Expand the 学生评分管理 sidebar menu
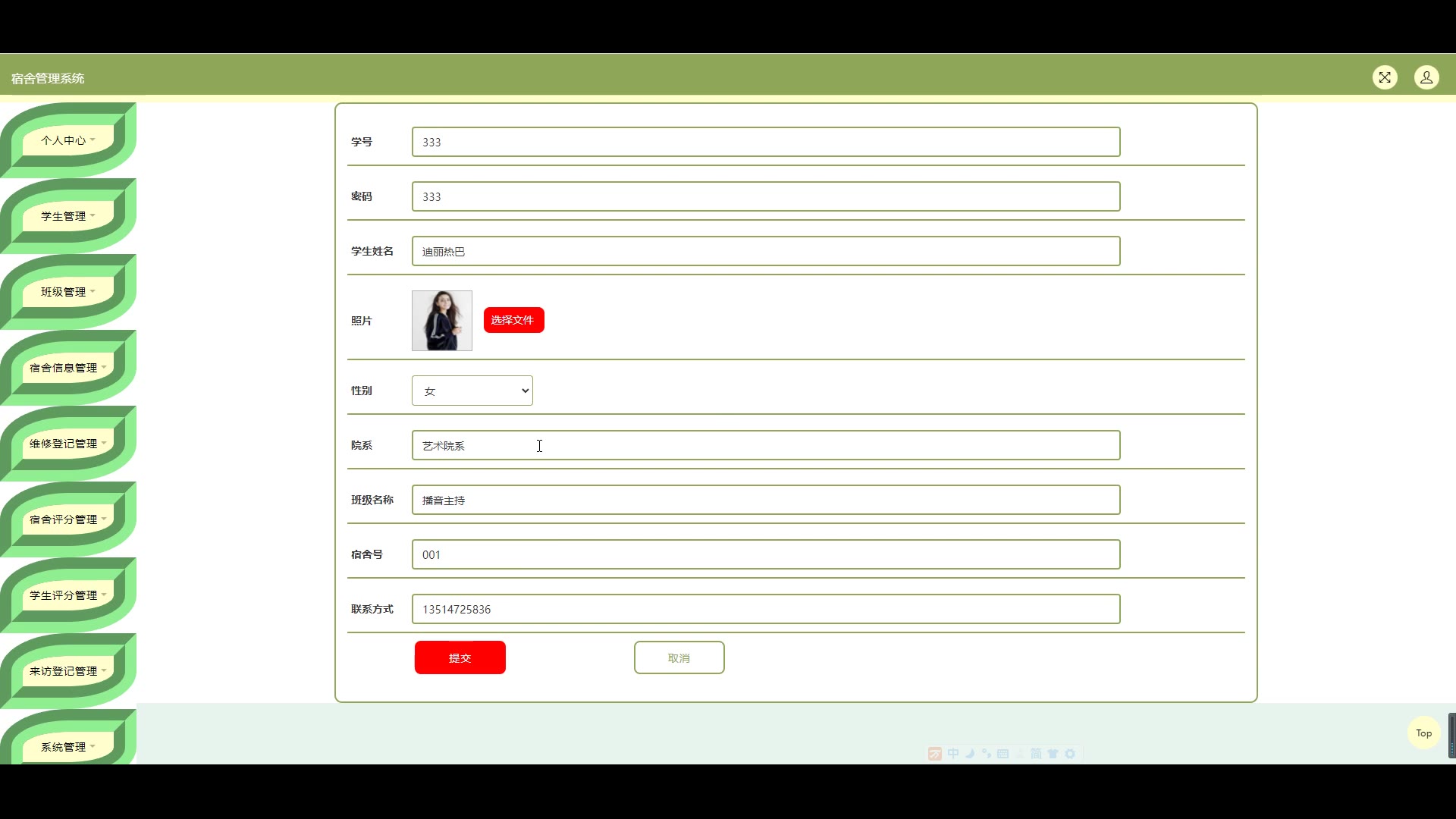 [x=68, y=595]
